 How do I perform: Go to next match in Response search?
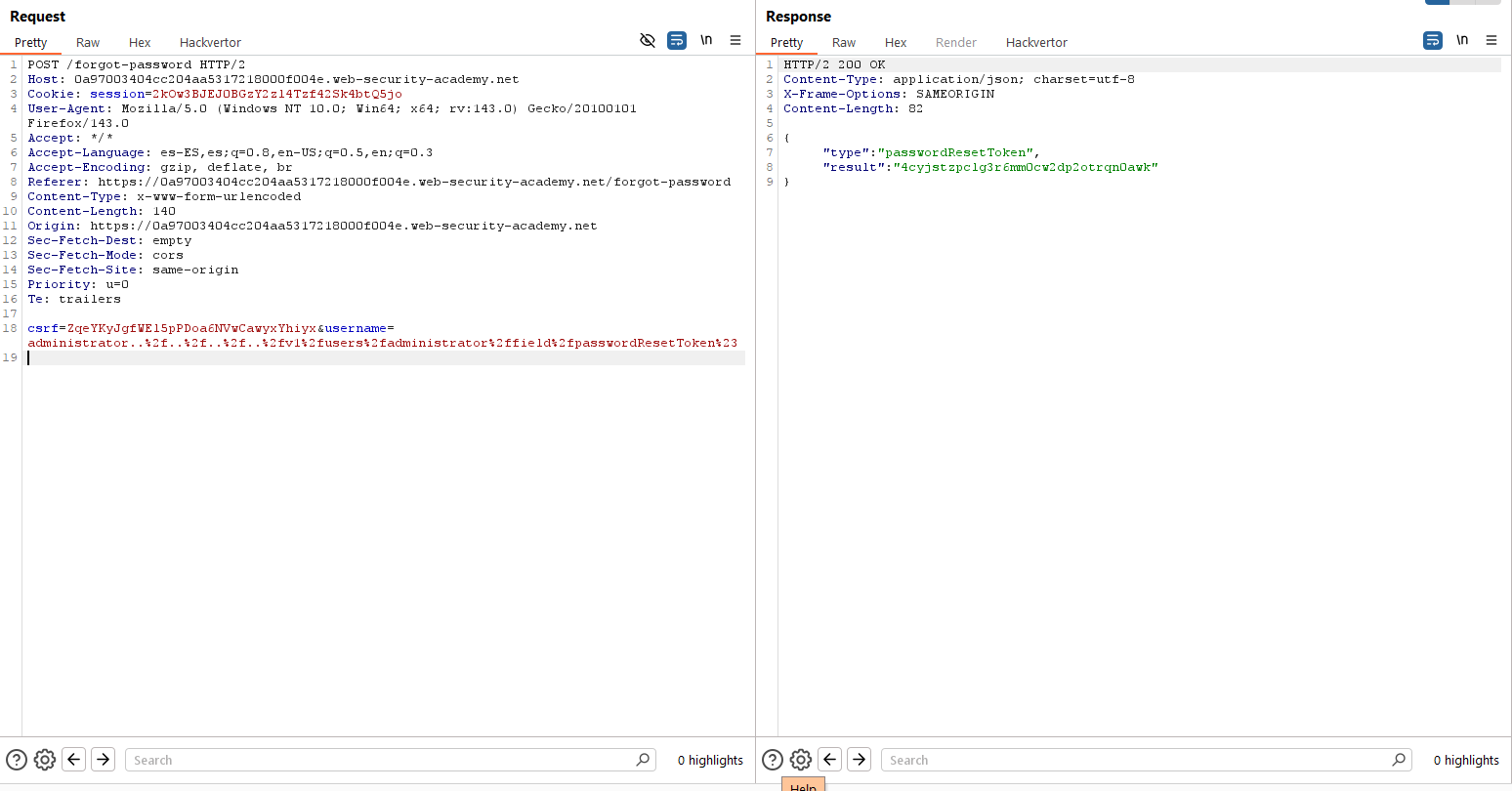pyautogui.click(x=859, y=760)
